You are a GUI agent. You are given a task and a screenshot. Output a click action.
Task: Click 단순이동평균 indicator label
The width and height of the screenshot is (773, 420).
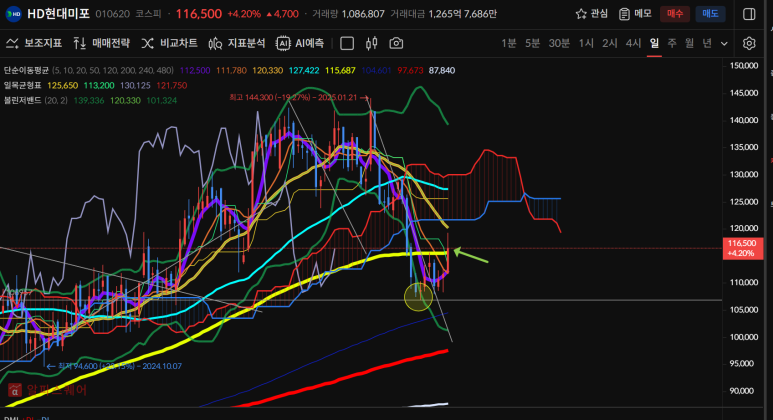coord(26,70)
